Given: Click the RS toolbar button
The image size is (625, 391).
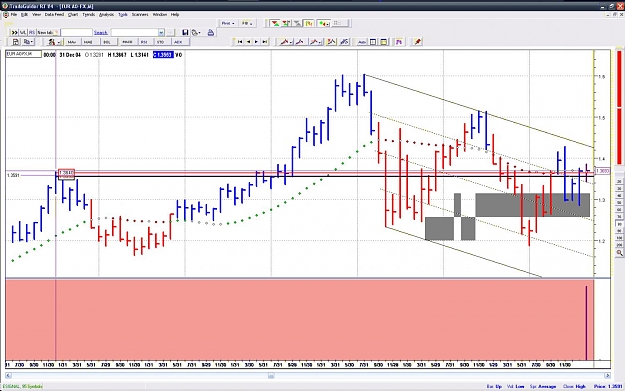Looking at the screenshot, I should click(32, 33).
